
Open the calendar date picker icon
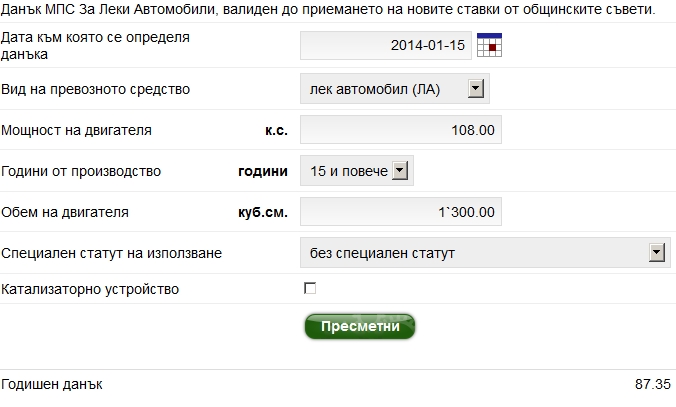pos(489,45)
